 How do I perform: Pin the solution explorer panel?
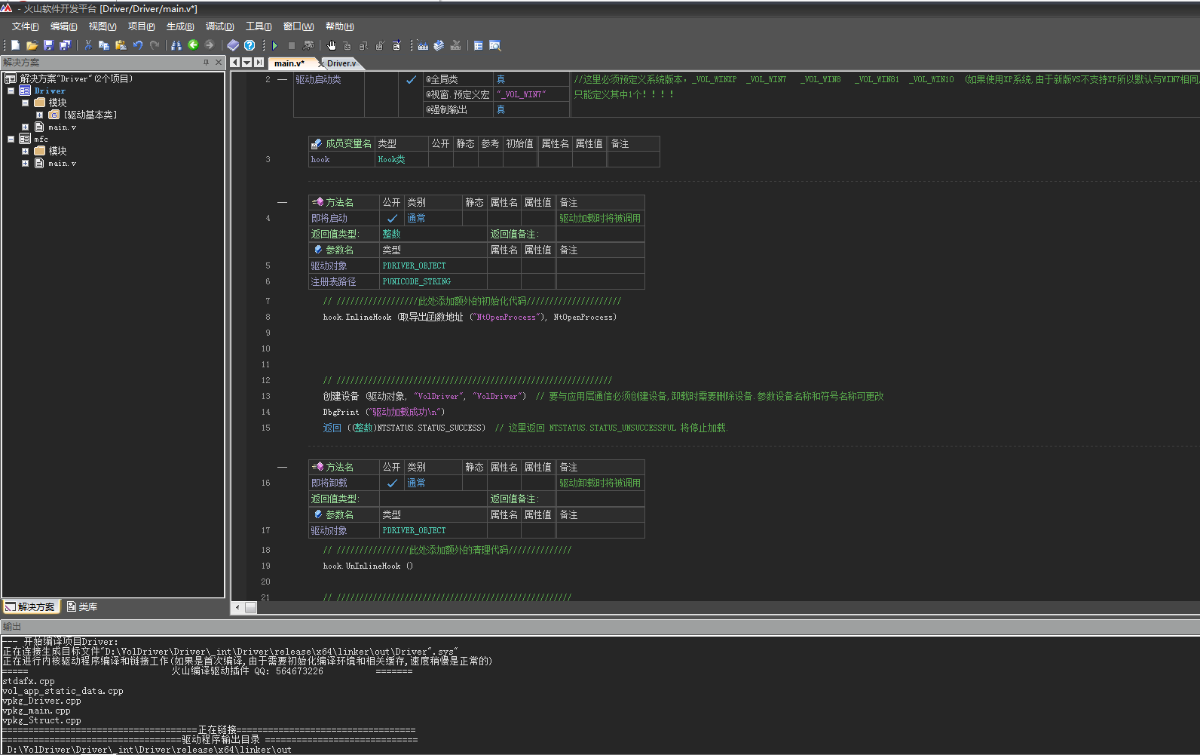(x=207, y=62)
